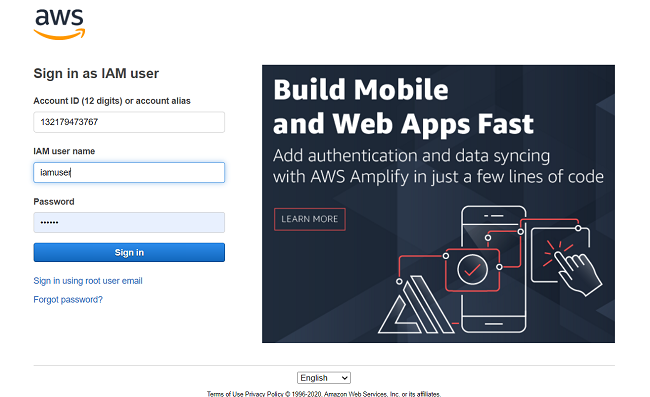Click the language selector dropdown arrow

click(344, 378)
